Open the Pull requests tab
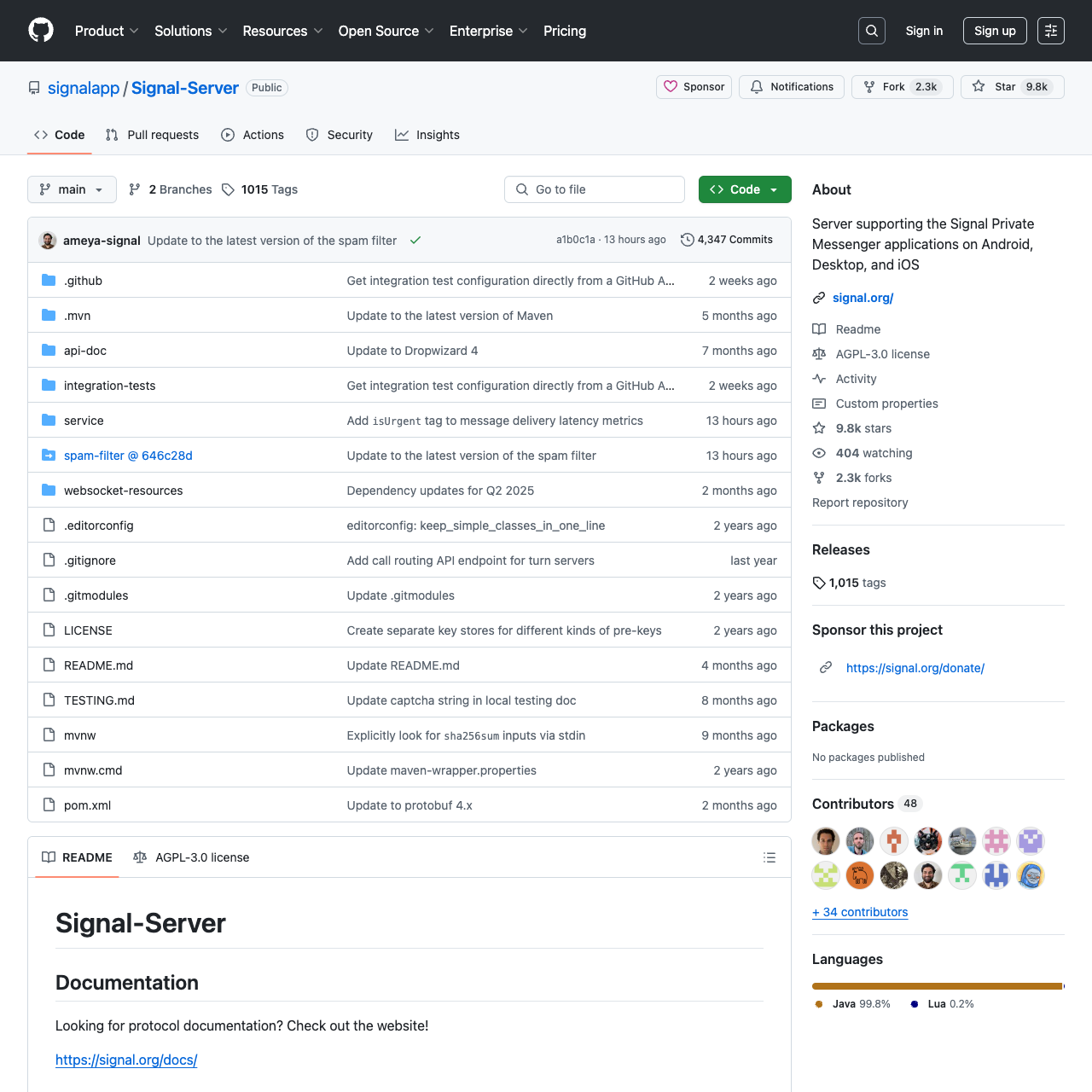The width and height of the screenshot is (1092, 1092). pyautogui.click(x=152, y=135)
